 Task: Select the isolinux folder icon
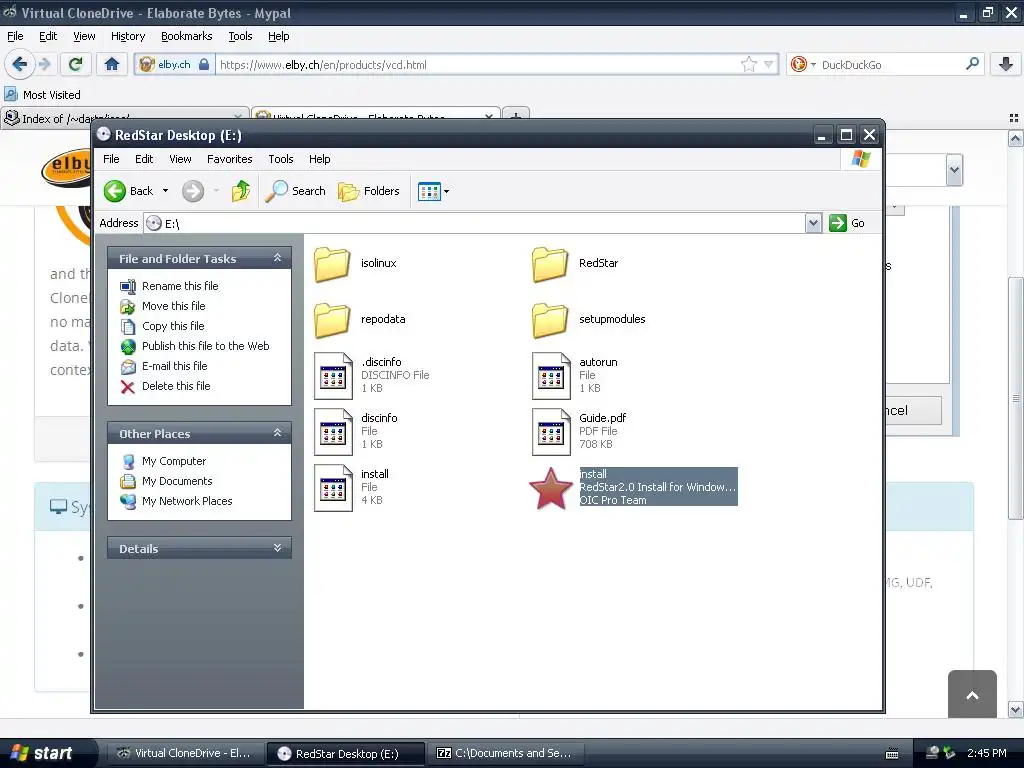(332, 264)
